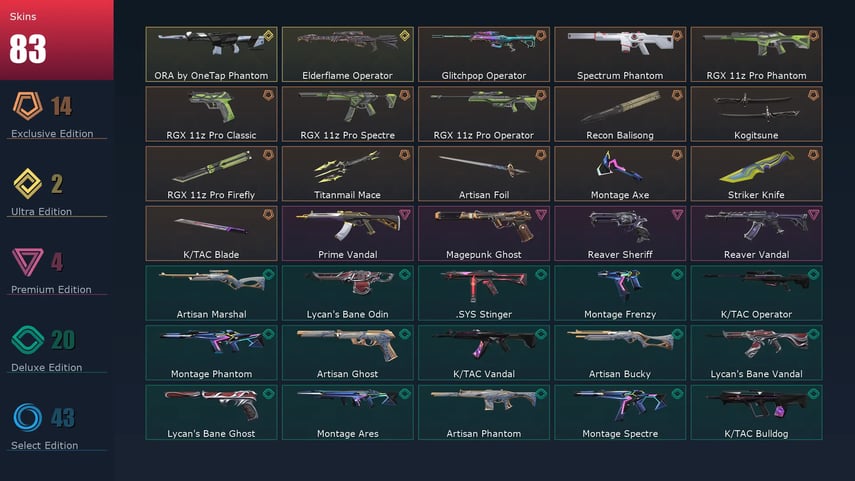Click the Premium badge on Prime Vandal

point(405,214)
